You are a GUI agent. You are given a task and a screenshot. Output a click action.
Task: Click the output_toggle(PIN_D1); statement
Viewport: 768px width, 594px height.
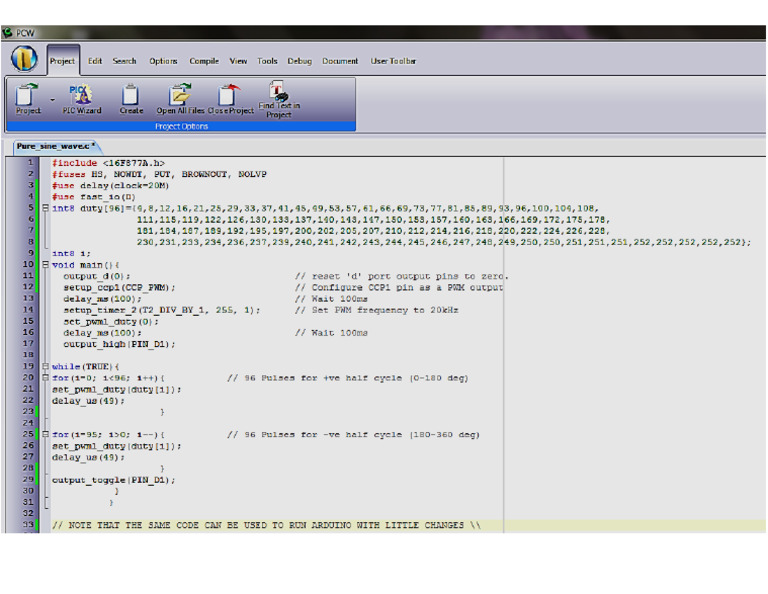point(114,480)
